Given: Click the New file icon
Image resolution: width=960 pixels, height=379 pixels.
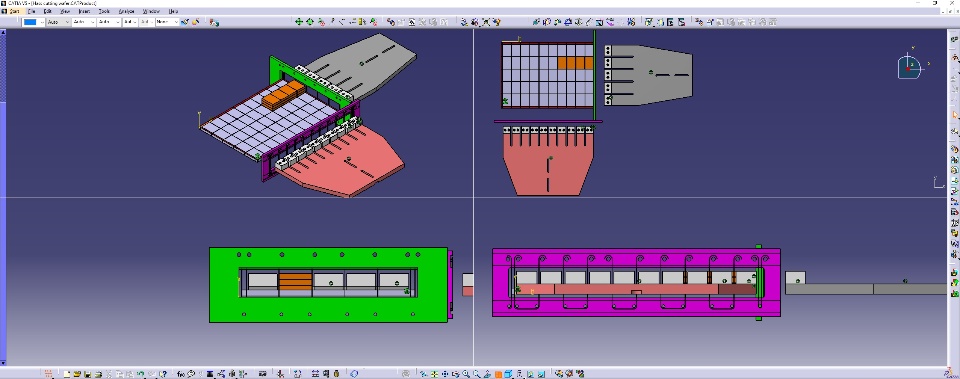Looking at the screenshot, I should 67,373.
